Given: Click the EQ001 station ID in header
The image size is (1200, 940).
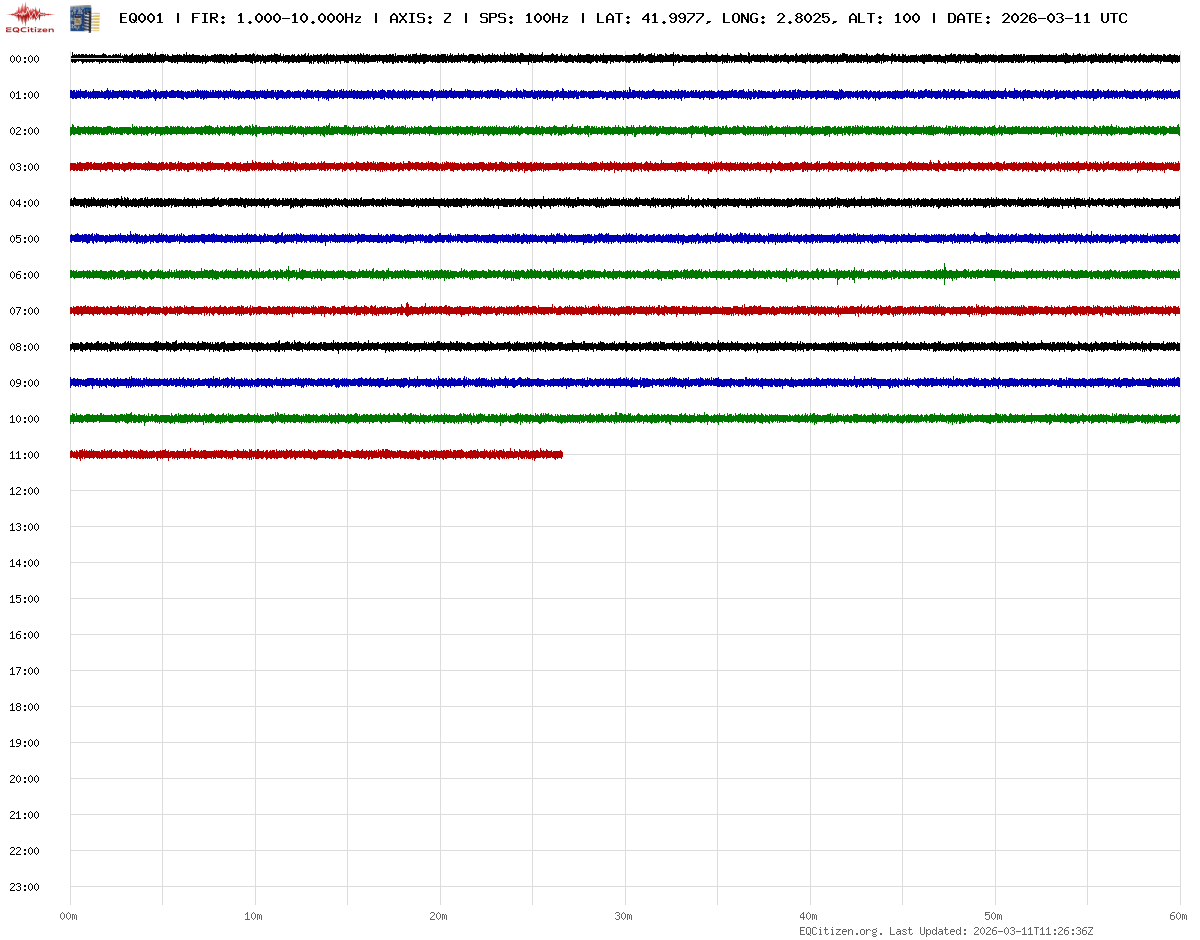Looking at the screenshot, I should pyautogui.click(x=141, y=18).
